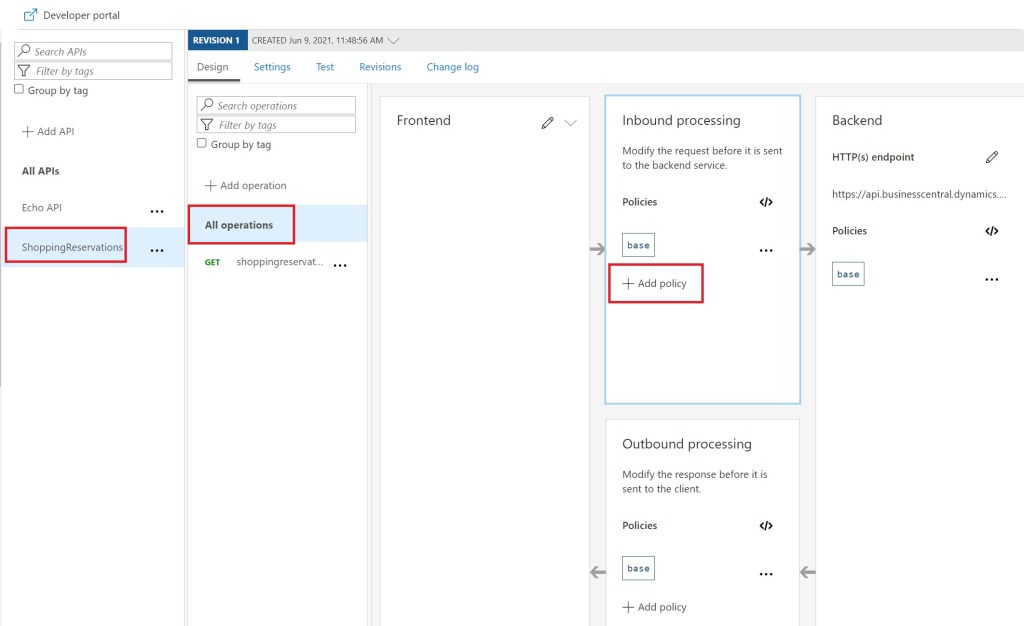Edit the HTTP(s) endpoint pencil icon
This screenshot has height=626, width=1024.
pyautogui.click(x=991, y=157)
